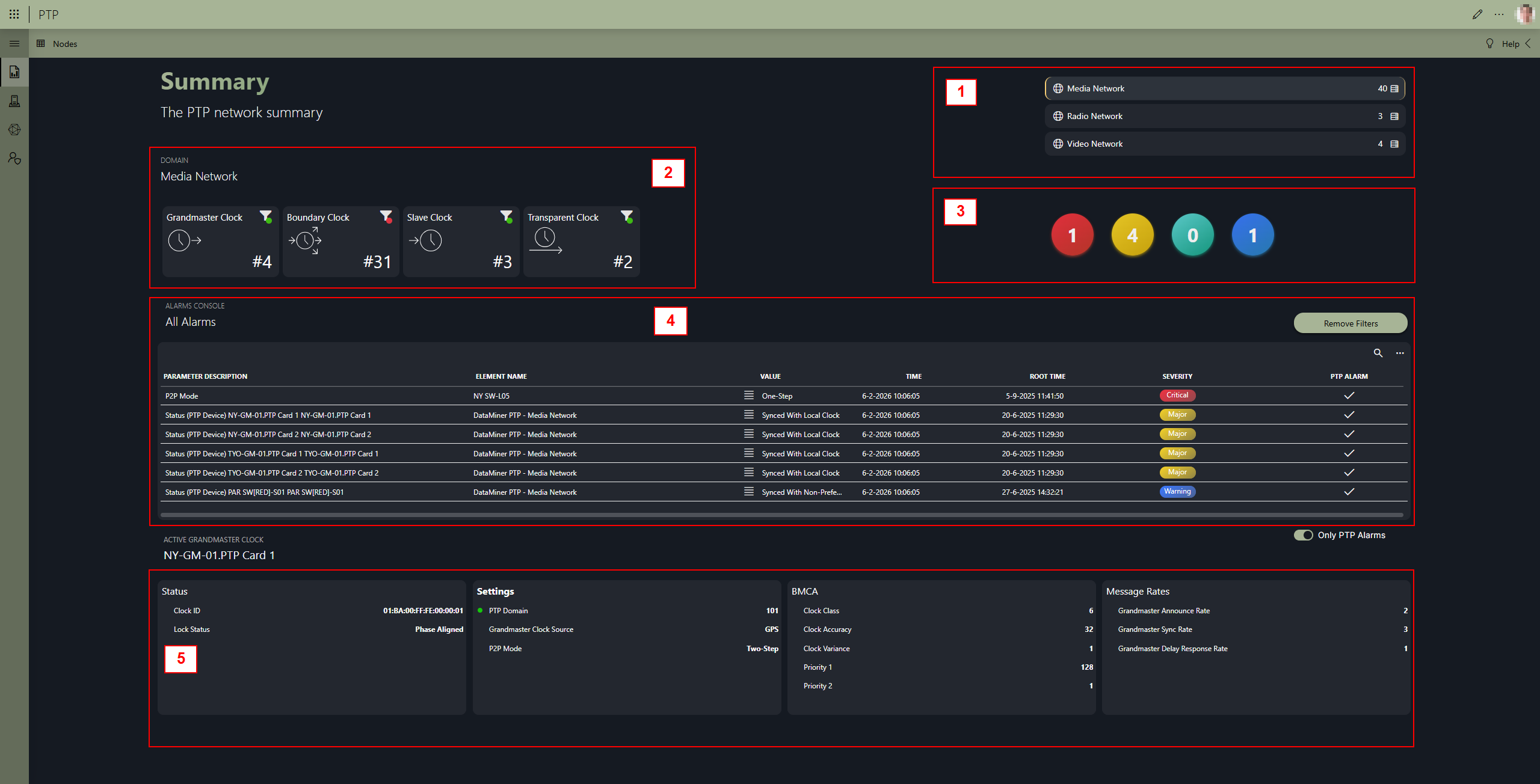Click the funnel icon on the Boundary Clock card
Screen dimensions: 1540x784
point(387,216)
